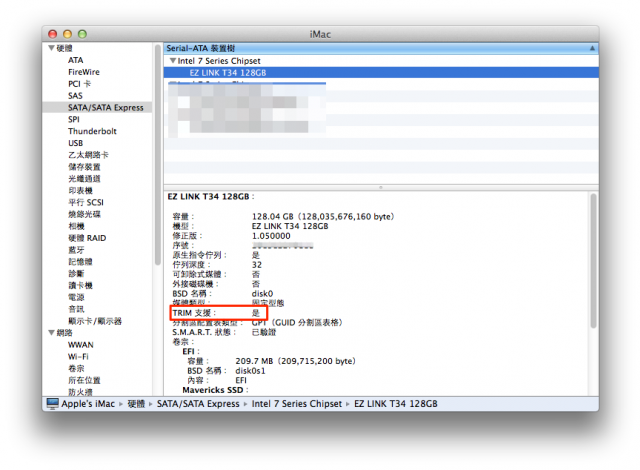
Task: Select 硬體 RAID in the sidebar
Action: point(87,238)
